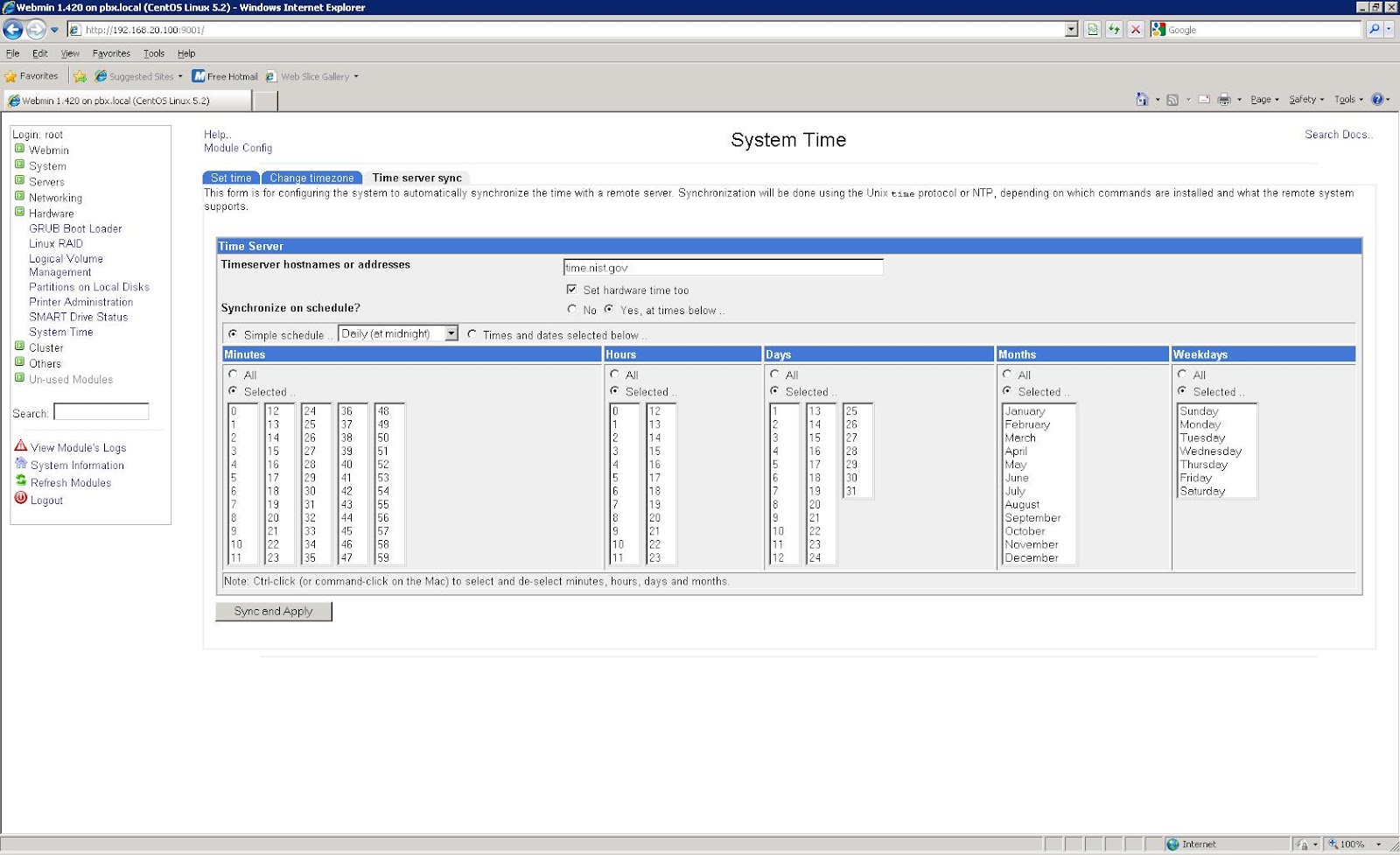The image size is (1400, 855).
Task: Expand Cluster category green icon
Action: pyautogui.click(x=19, y=347)
